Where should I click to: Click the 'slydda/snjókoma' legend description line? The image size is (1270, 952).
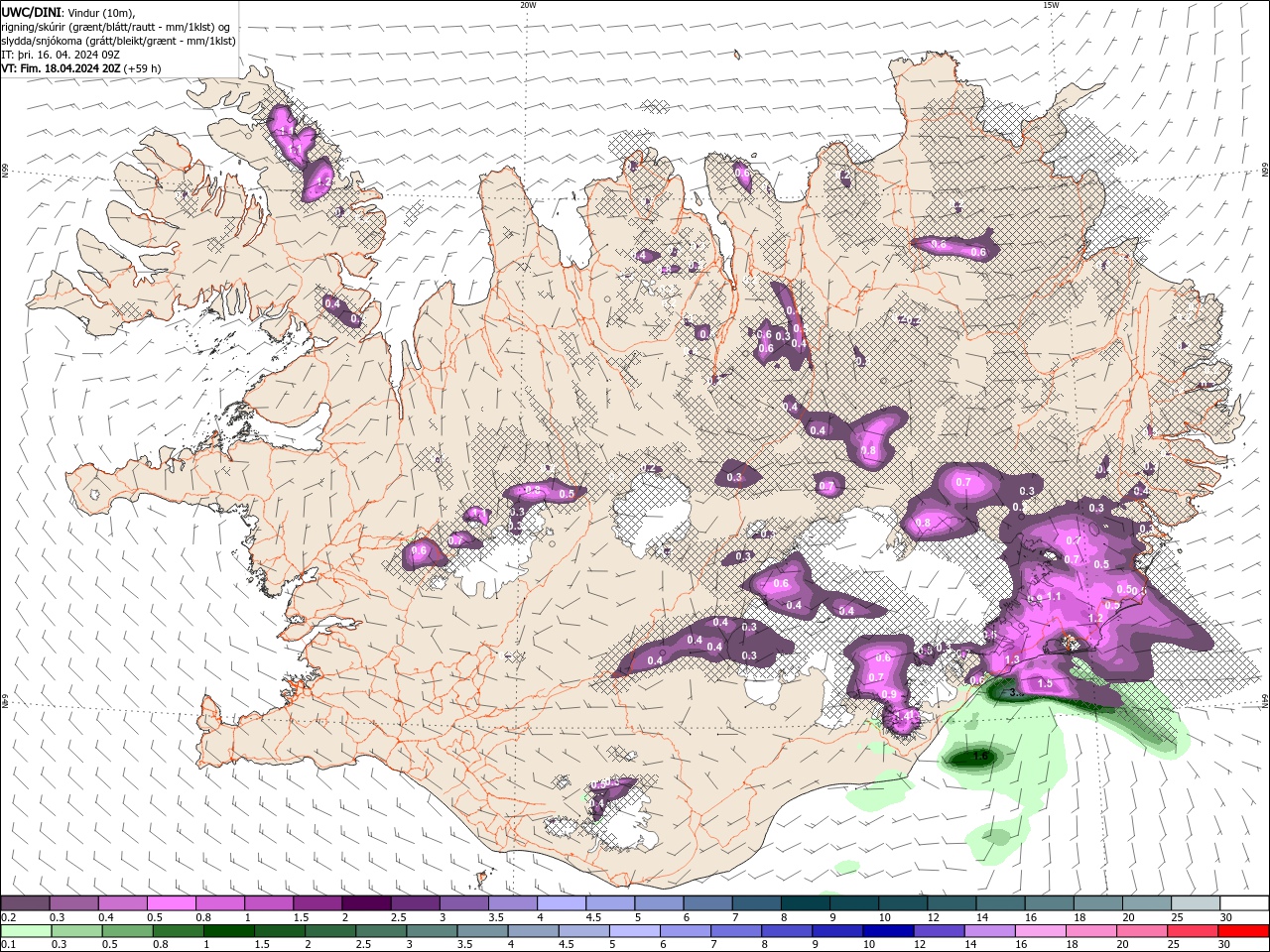(118, 41)
